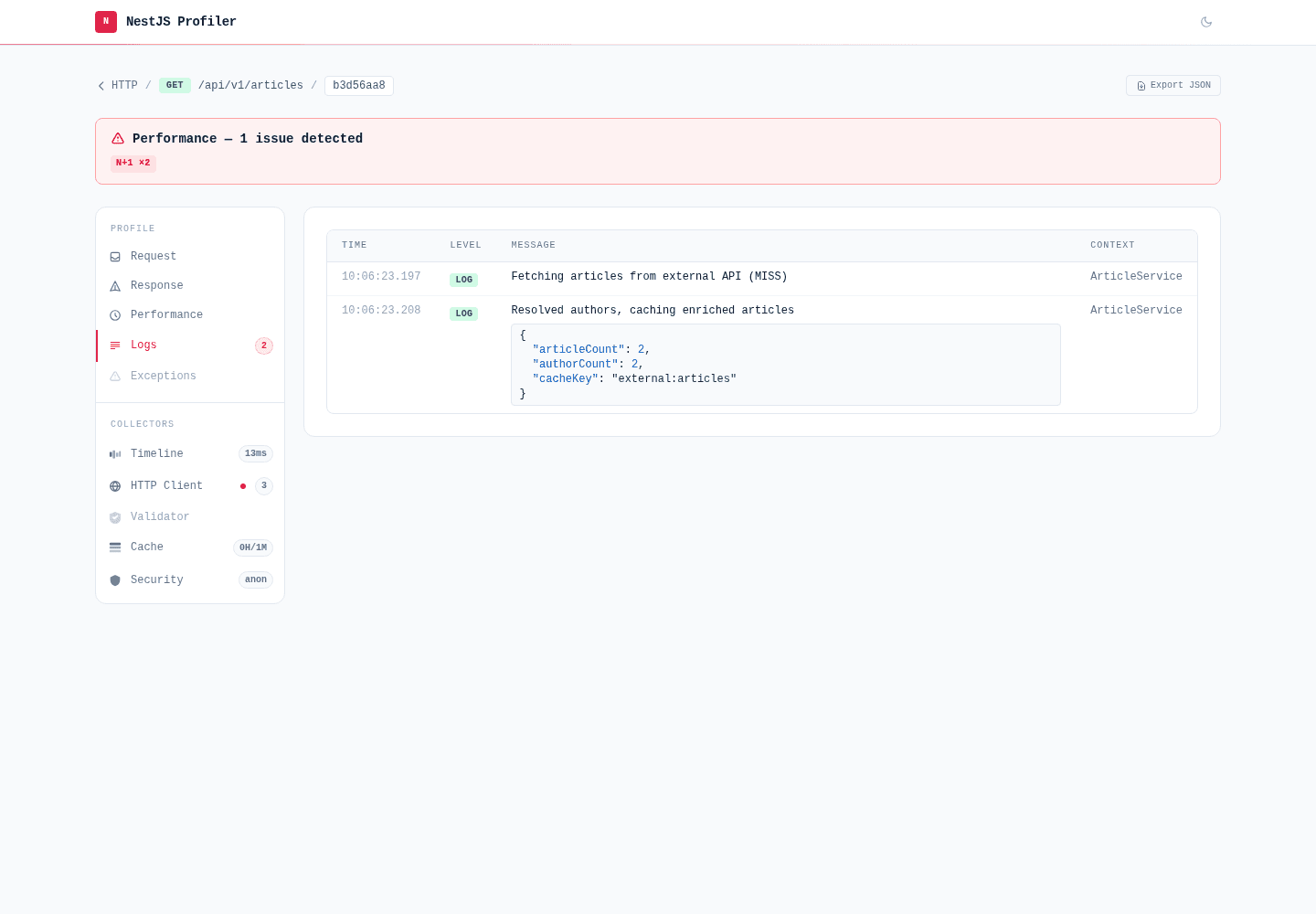1316x914 pixels.
Task: Click the MESSAGE column header
Action: pyautogui.click(x=533, y=246)
